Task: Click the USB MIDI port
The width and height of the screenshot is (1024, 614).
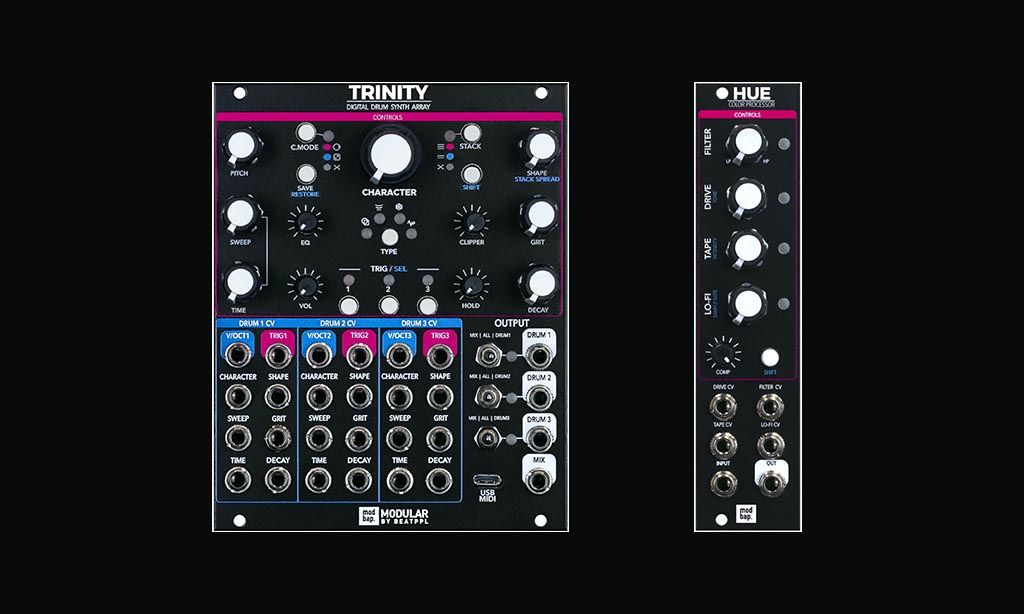Action: (x=487, y=480)
